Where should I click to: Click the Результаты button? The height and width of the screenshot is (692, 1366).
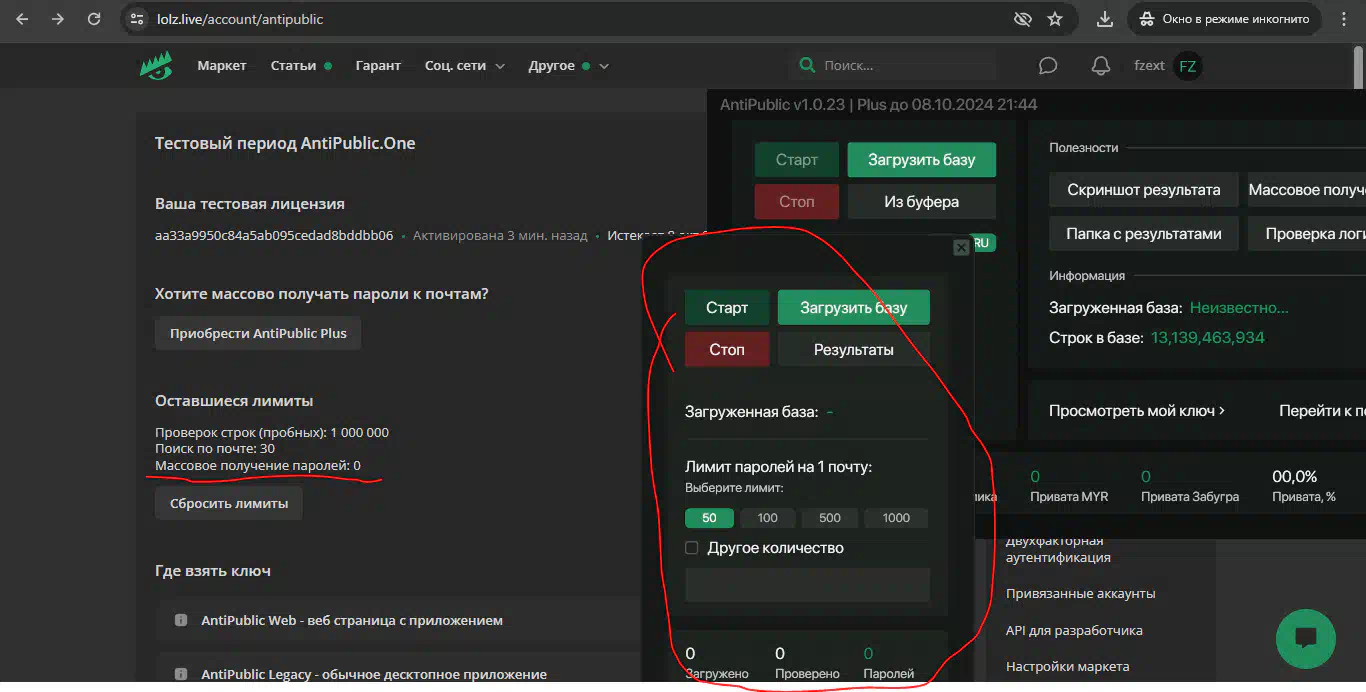pyautogui.click(x=853, y=349)
